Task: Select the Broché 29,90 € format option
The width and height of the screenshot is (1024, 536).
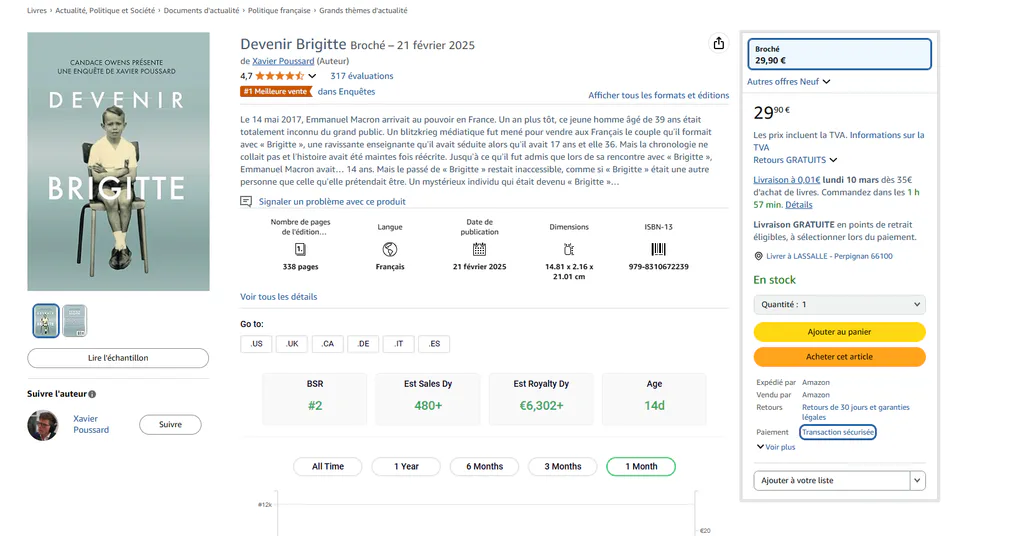Action: (x=839, y=54)
